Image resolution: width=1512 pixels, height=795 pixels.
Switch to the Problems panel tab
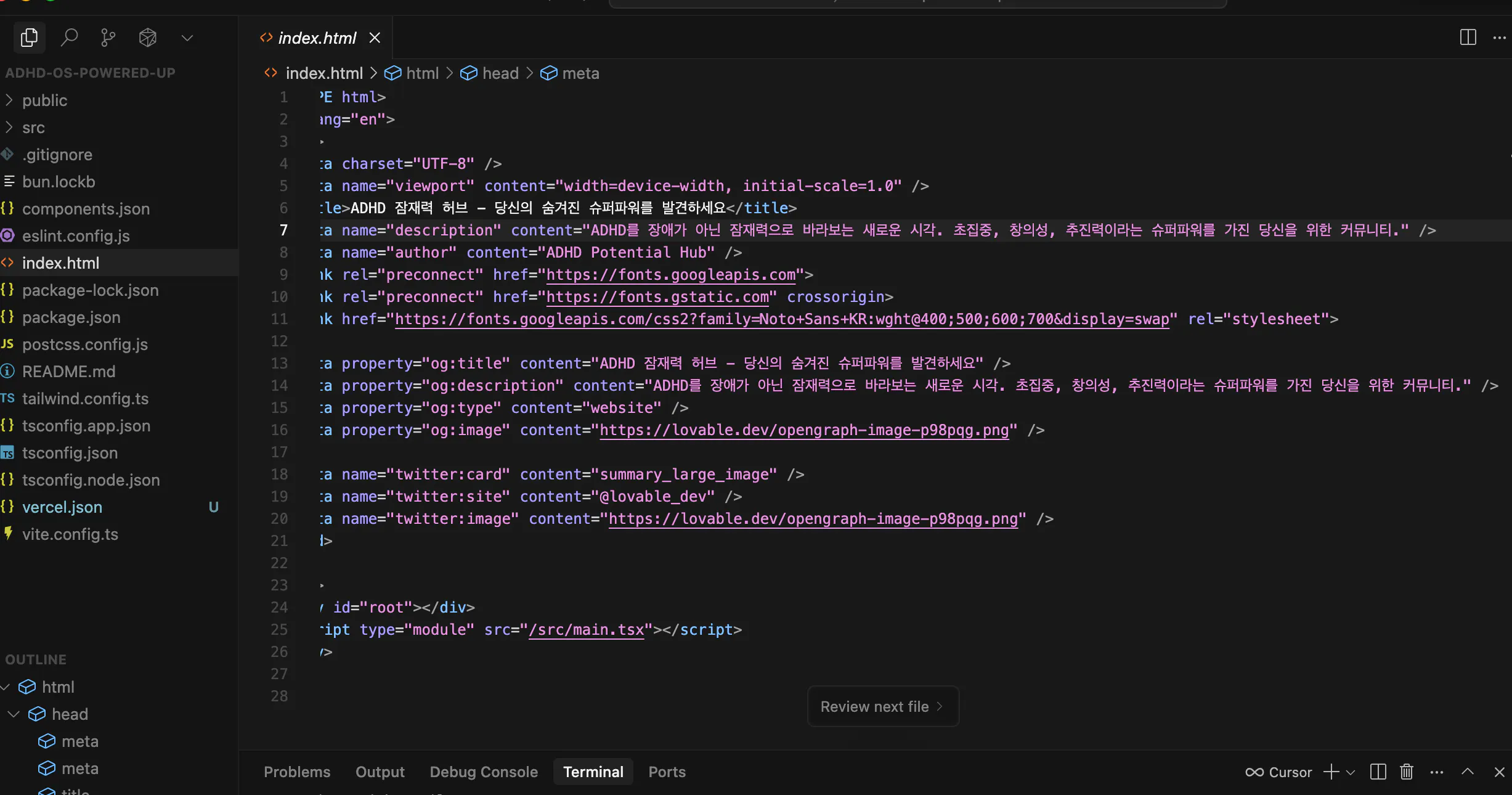(297, 772)
